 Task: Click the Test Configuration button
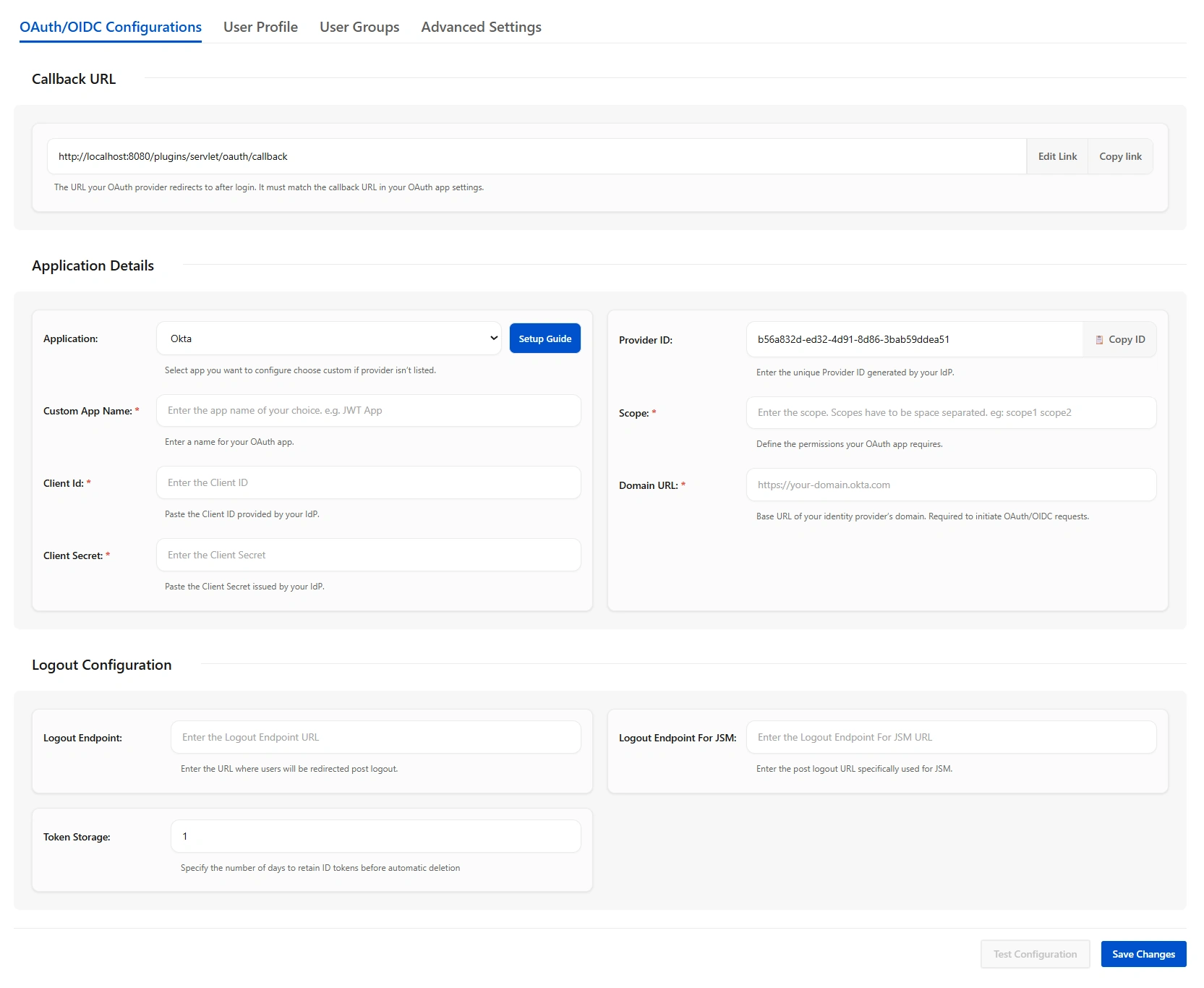click(1035, 955)
